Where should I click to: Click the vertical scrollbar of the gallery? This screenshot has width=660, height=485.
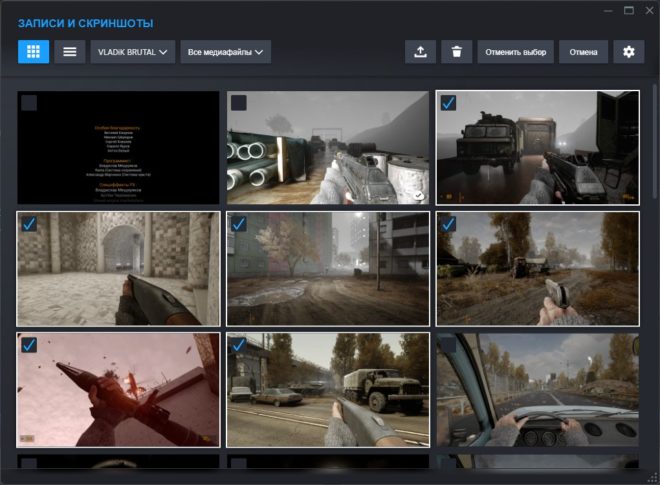[654, 139]
